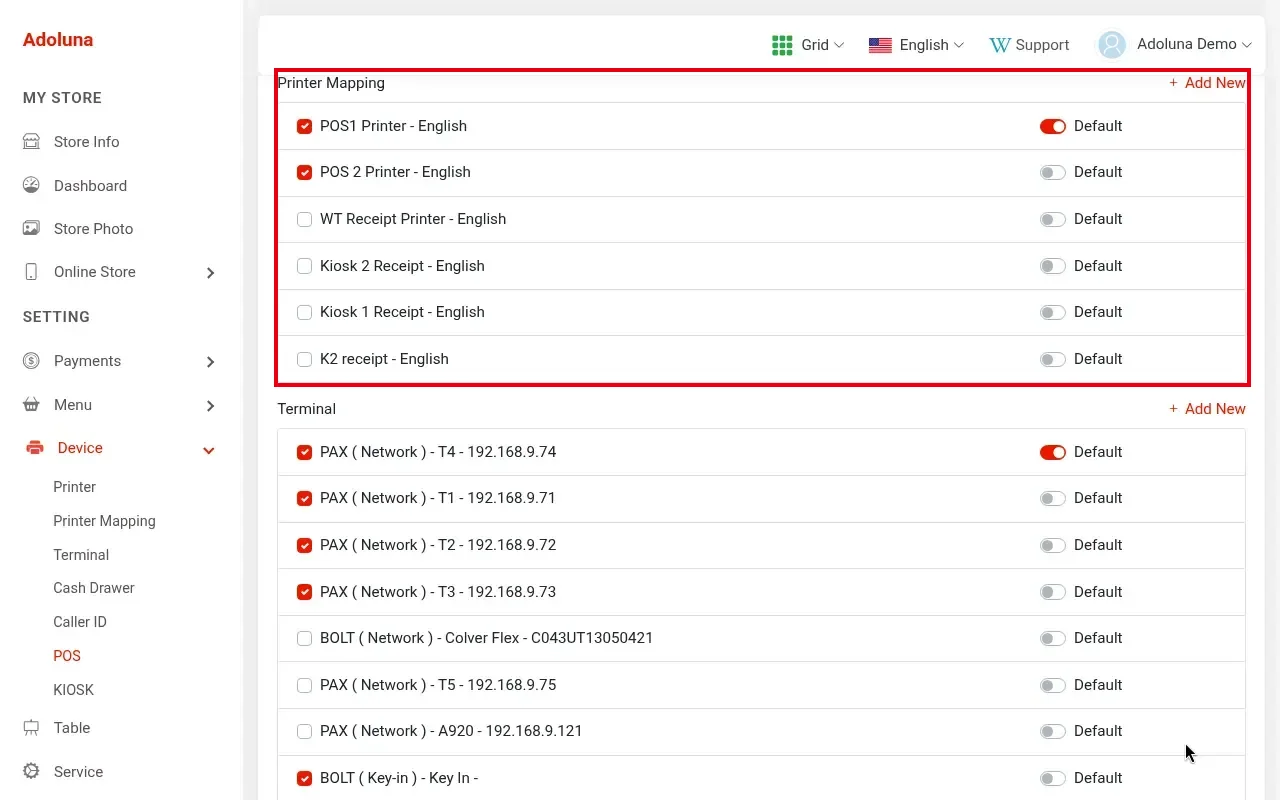Uncheck the POS1 Printer - English checkbox

tap(305, 126)
